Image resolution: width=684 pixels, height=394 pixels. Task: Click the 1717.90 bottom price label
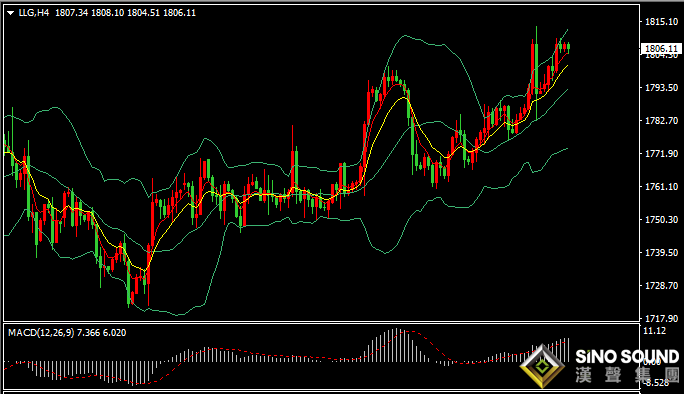point(661,319)
